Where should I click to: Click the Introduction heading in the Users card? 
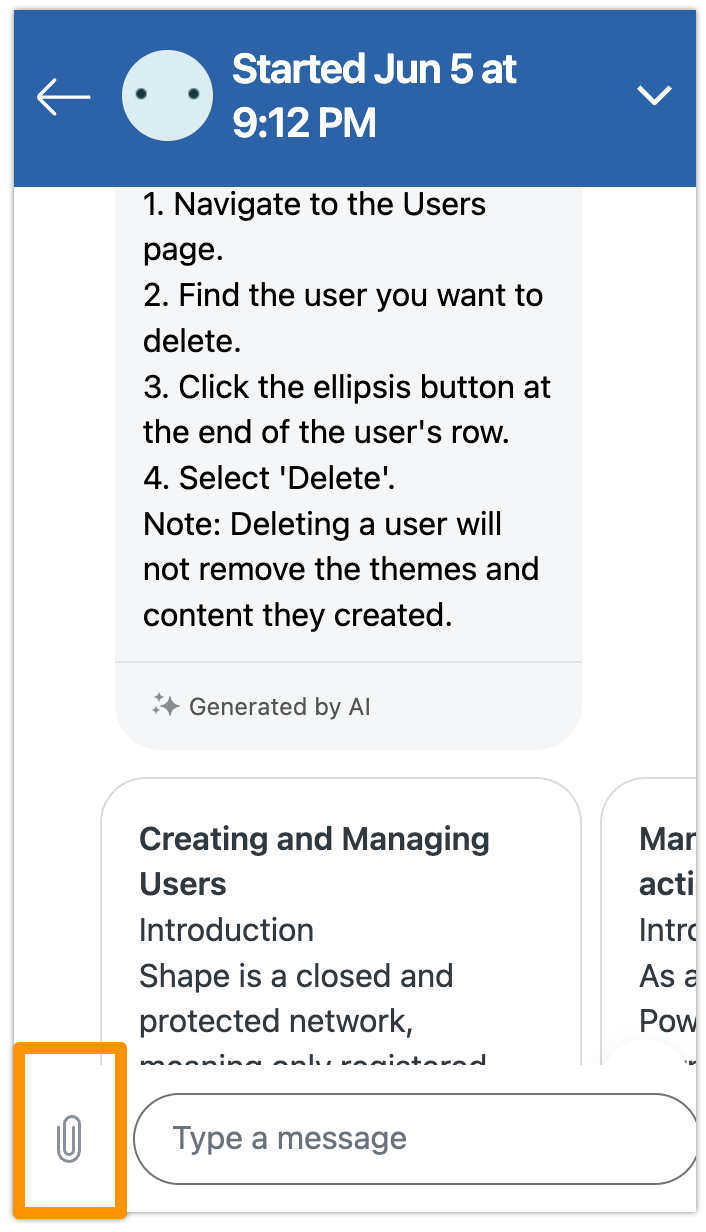click(226, 930)
